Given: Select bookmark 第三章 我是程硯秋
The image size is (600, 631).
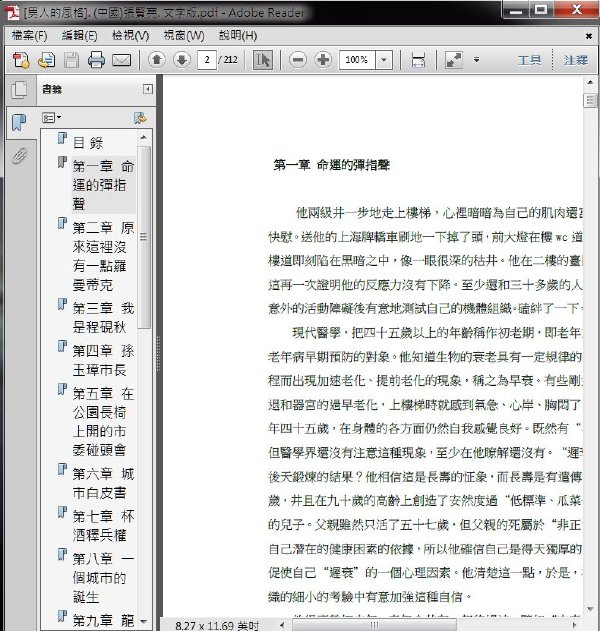Looking at the screenshot, I should point(103,318).
